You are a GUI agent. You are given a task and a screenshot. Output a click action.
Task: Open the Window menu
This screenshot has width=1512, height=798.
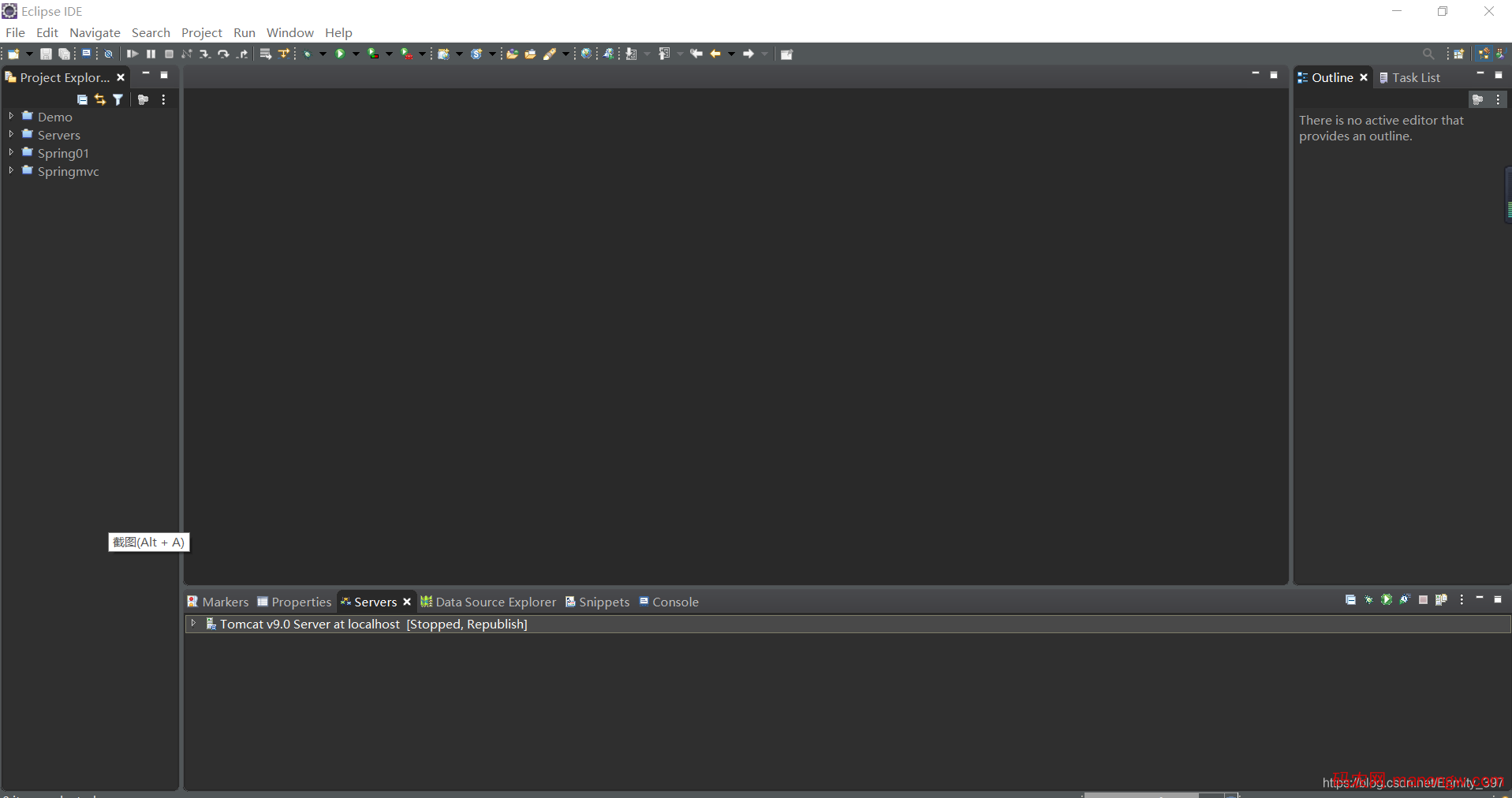pyautogui.click(x=289, y=32)
